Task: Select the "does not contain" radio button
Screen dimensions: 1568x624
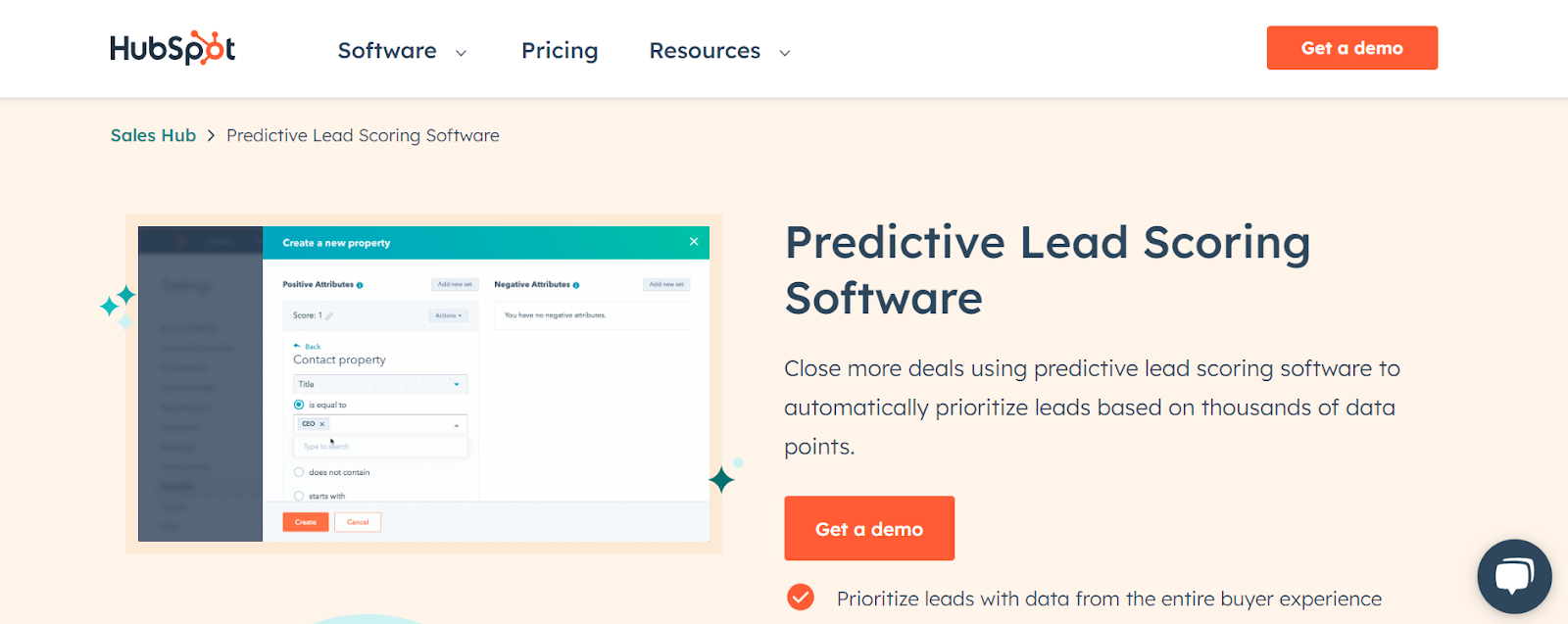Action: point(299,472)
